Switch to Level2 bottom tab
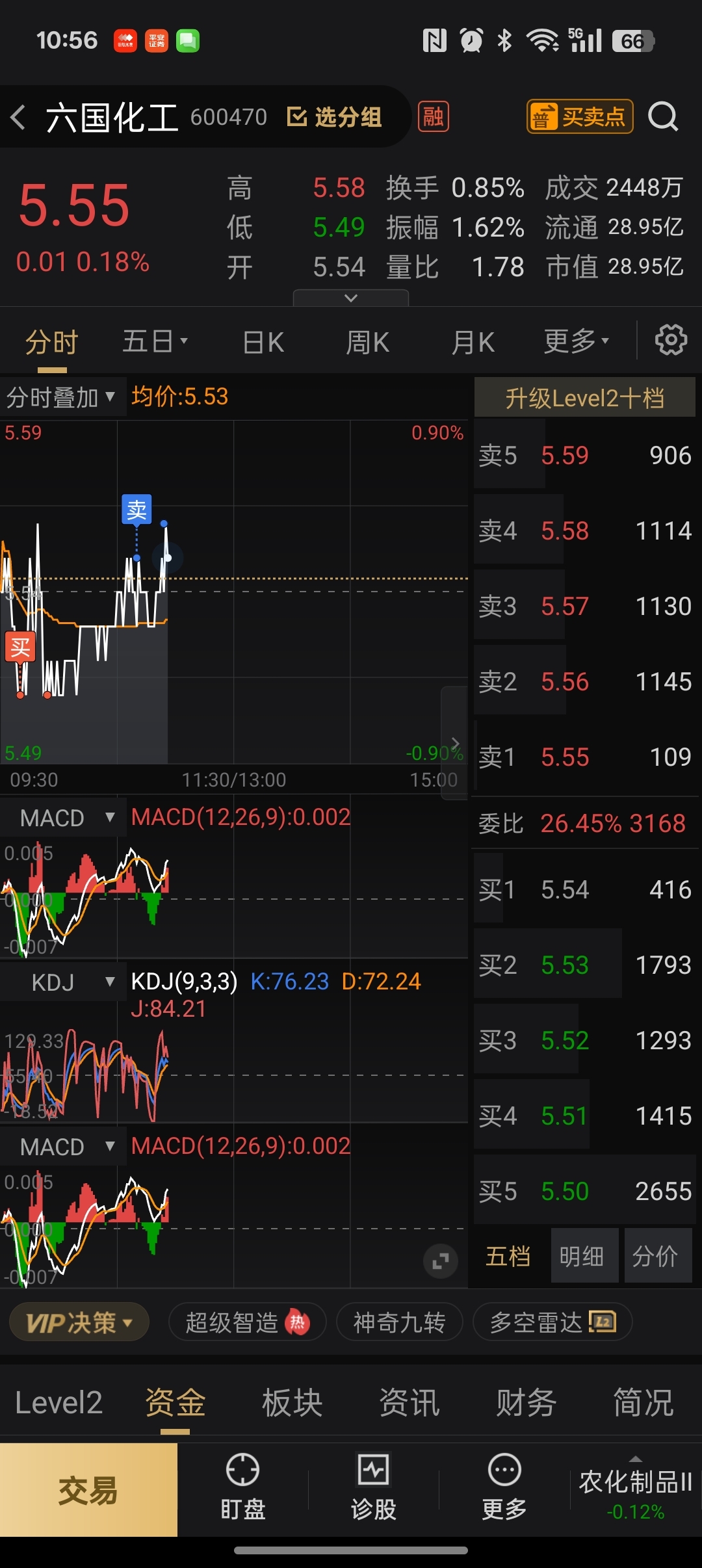Viewport: 702px width, 1568px height. [58, 1403]
